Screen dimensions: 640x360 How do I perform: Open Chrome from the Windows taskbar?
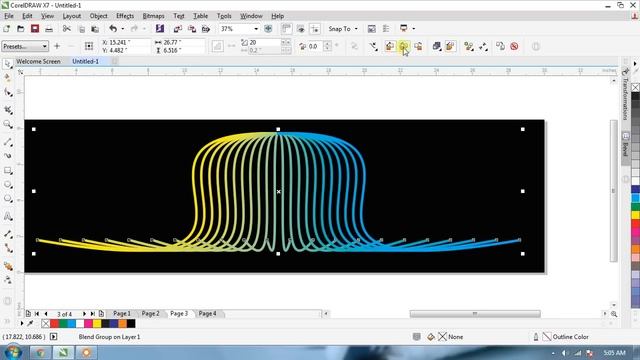click(40, 352)
